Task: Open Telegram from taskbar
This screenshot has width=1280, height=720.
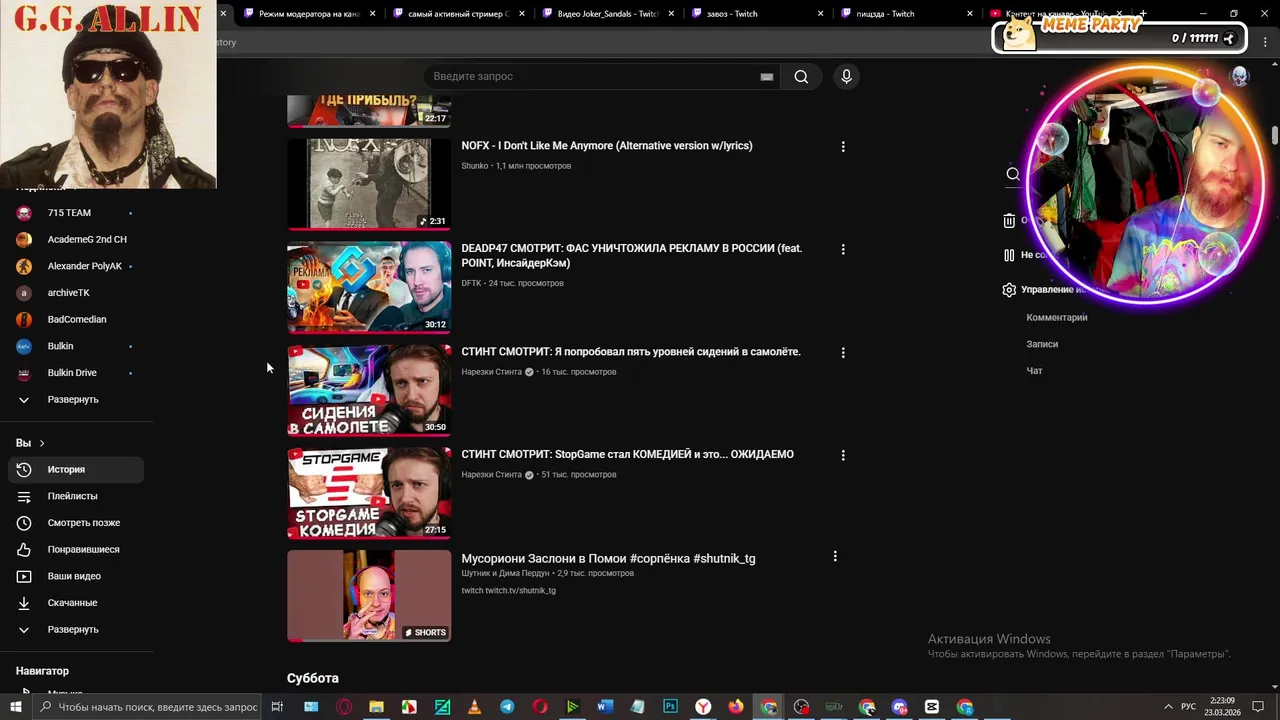Action: click(507, 707)
